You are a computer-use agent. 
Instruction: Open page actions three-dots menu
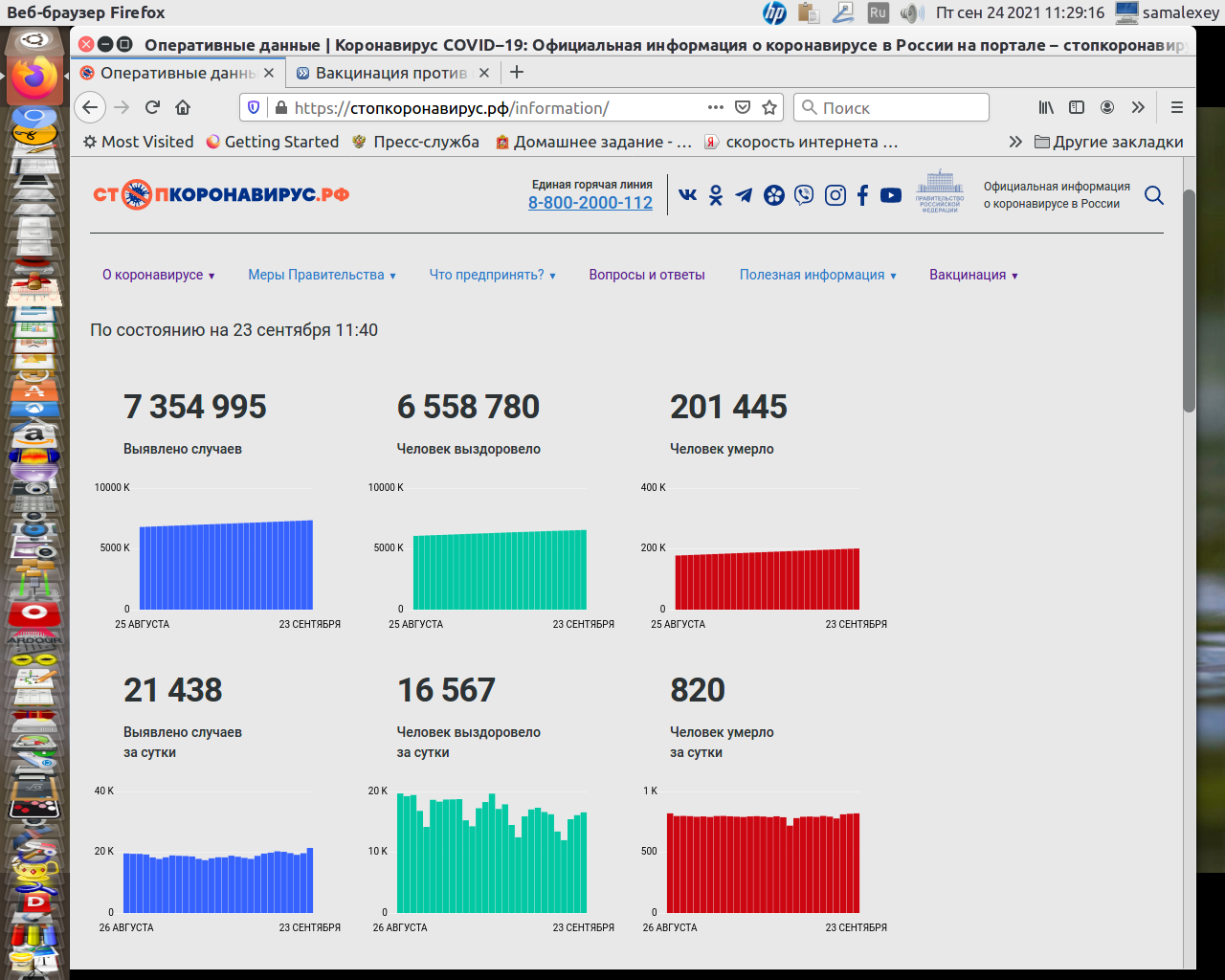[x=716, y=107]
